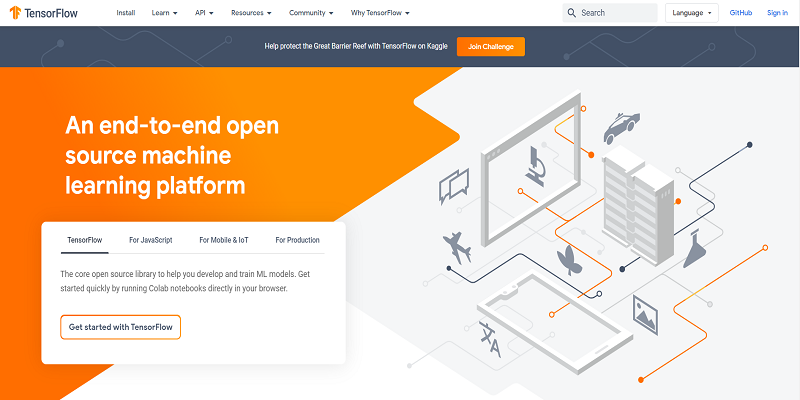Image resolution: width=800 pixels, height=400 pixels.
Task: Open the For Production tab
Action: [x=297, y=240]
